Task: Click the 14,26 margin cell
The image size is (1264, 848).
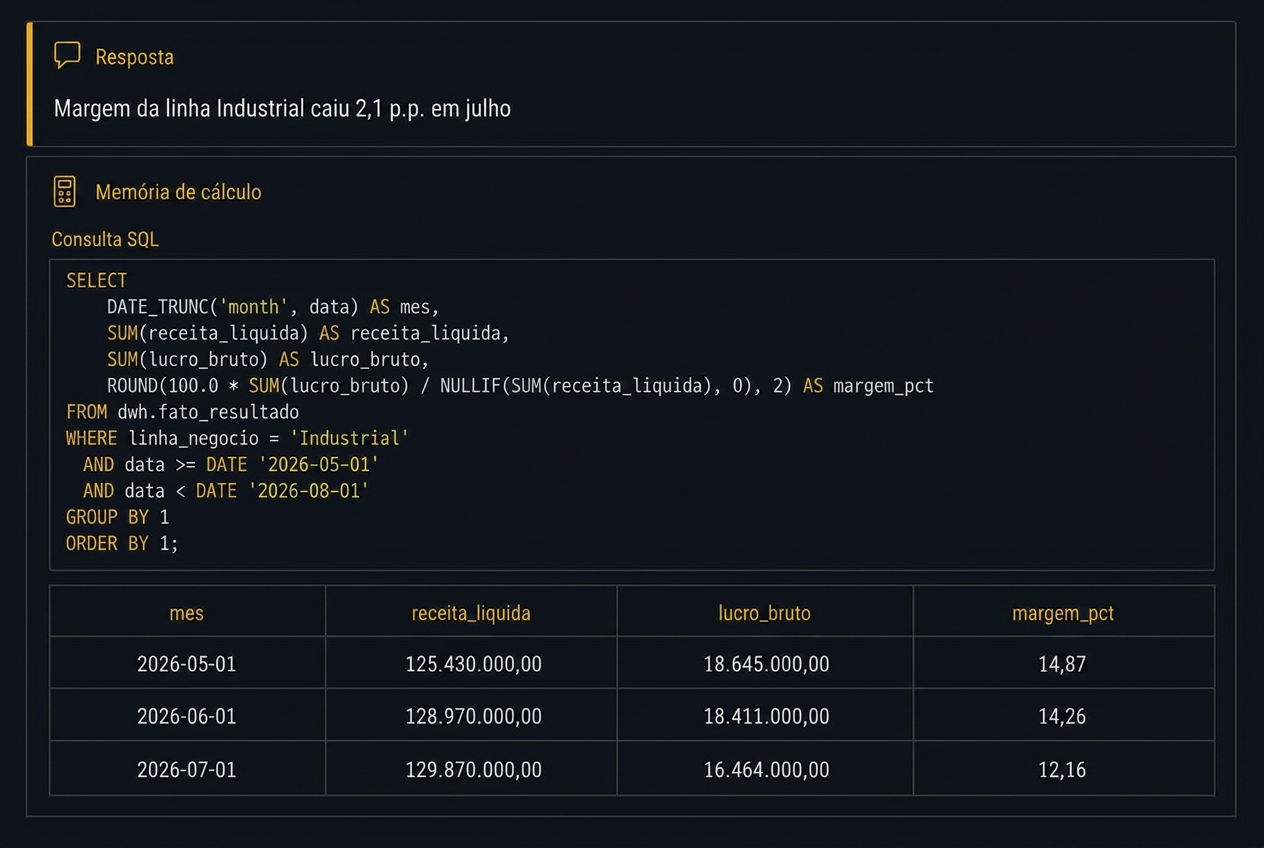Action: 1063,716
